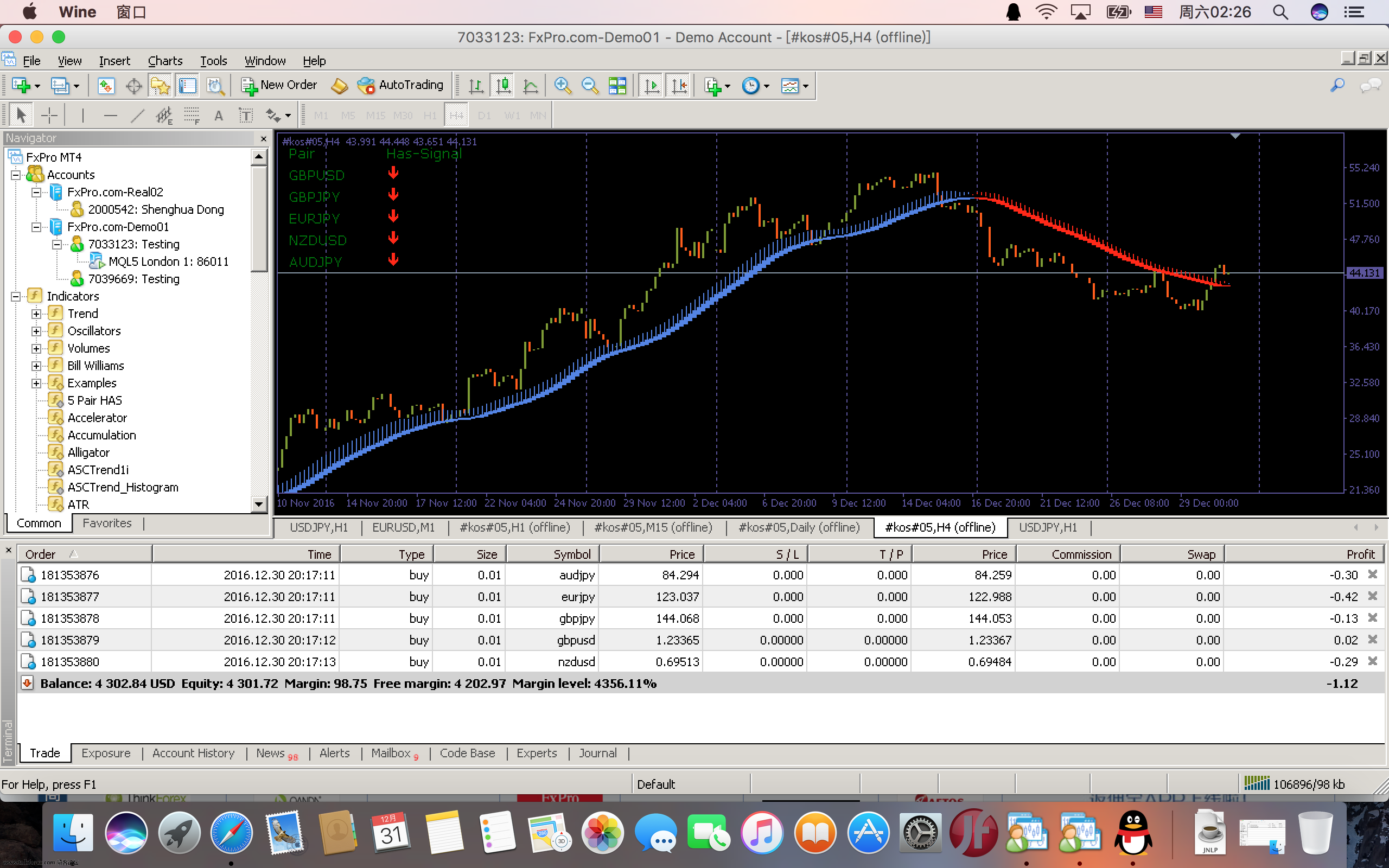Viewport: 1389px width, 868px height.
Task: Open the MetaEditor book icon
Action: [339, 86]
